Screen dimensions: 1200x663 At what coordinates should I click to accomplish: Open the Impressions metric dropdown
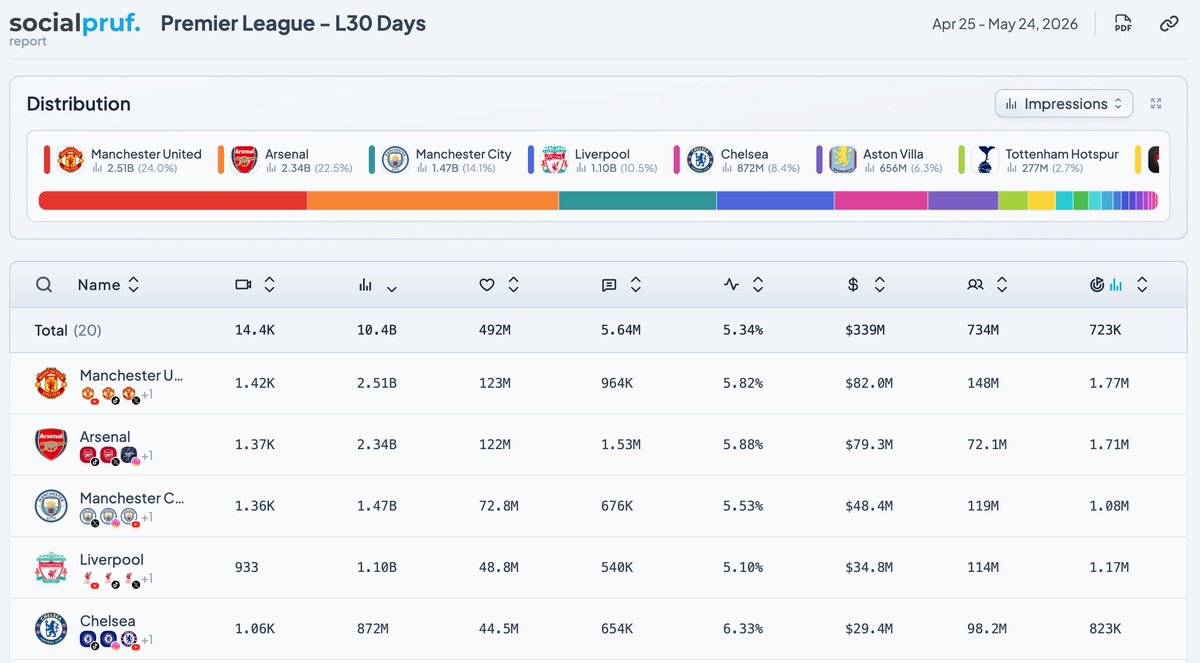click(1064, 103)
